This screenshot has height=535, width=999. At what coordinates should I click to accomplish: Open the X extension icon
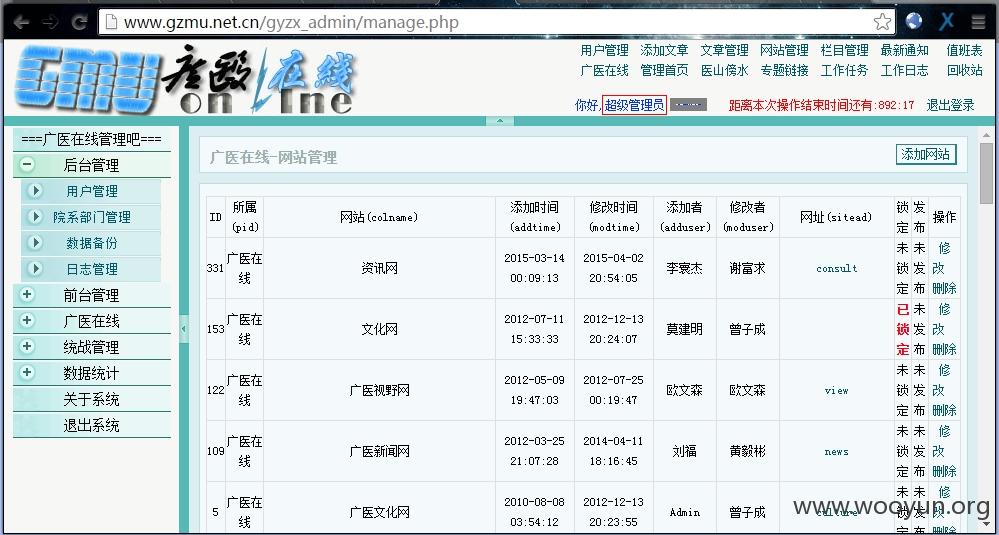point(947,22)
